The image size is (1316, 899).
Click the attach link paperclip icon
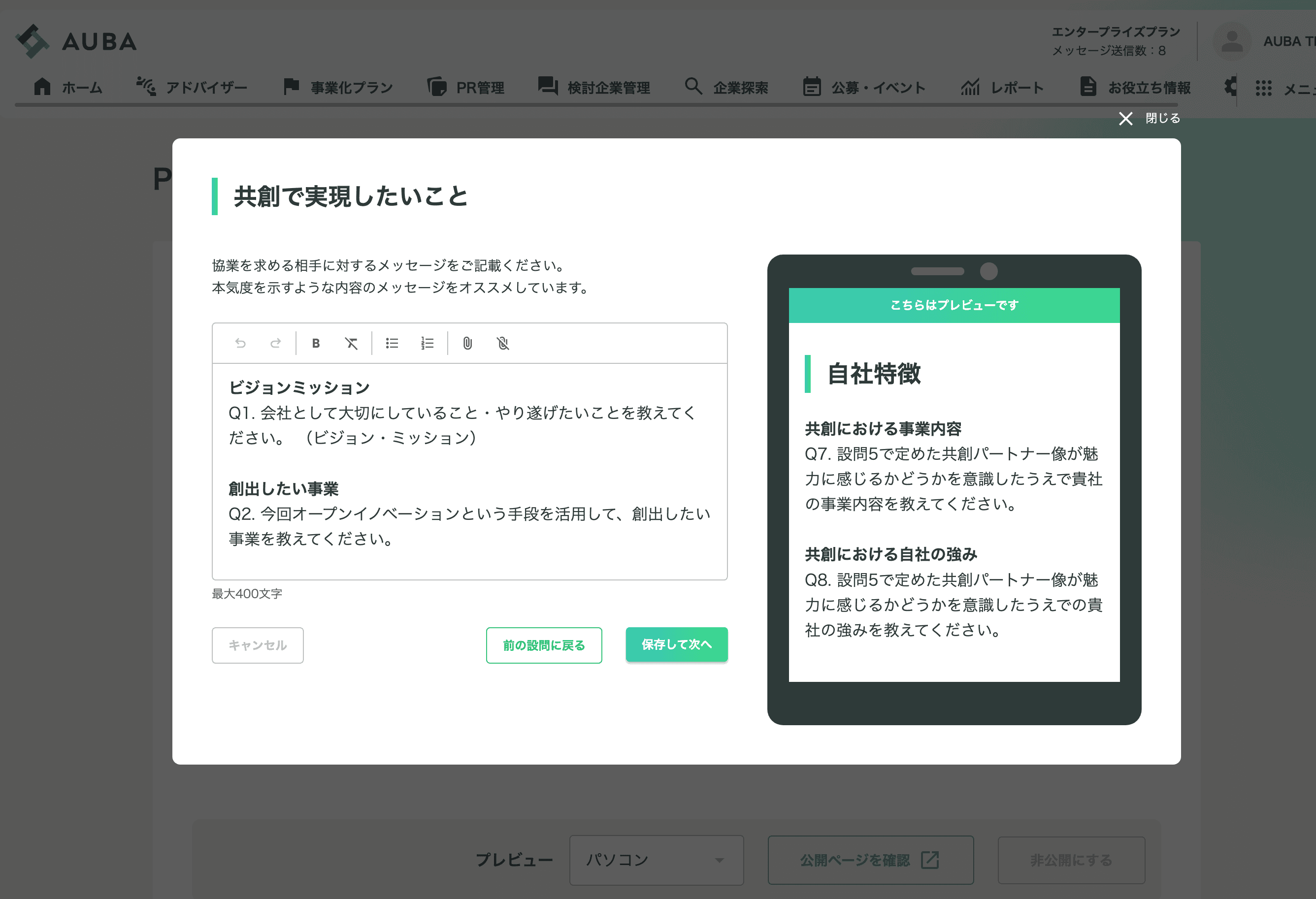tap(467, 343)
